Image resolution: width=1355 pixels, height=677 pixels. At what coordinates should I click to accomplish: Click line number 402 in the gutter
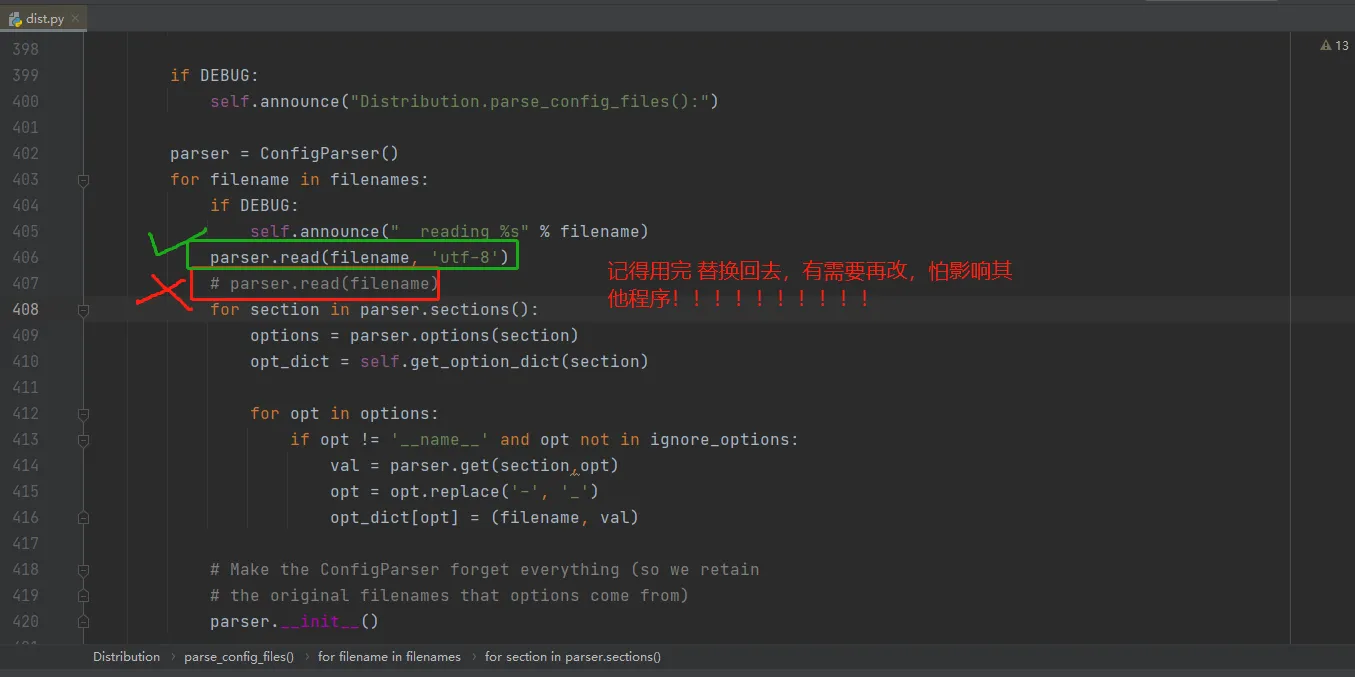pyautogui.click(x=25, y=154)
